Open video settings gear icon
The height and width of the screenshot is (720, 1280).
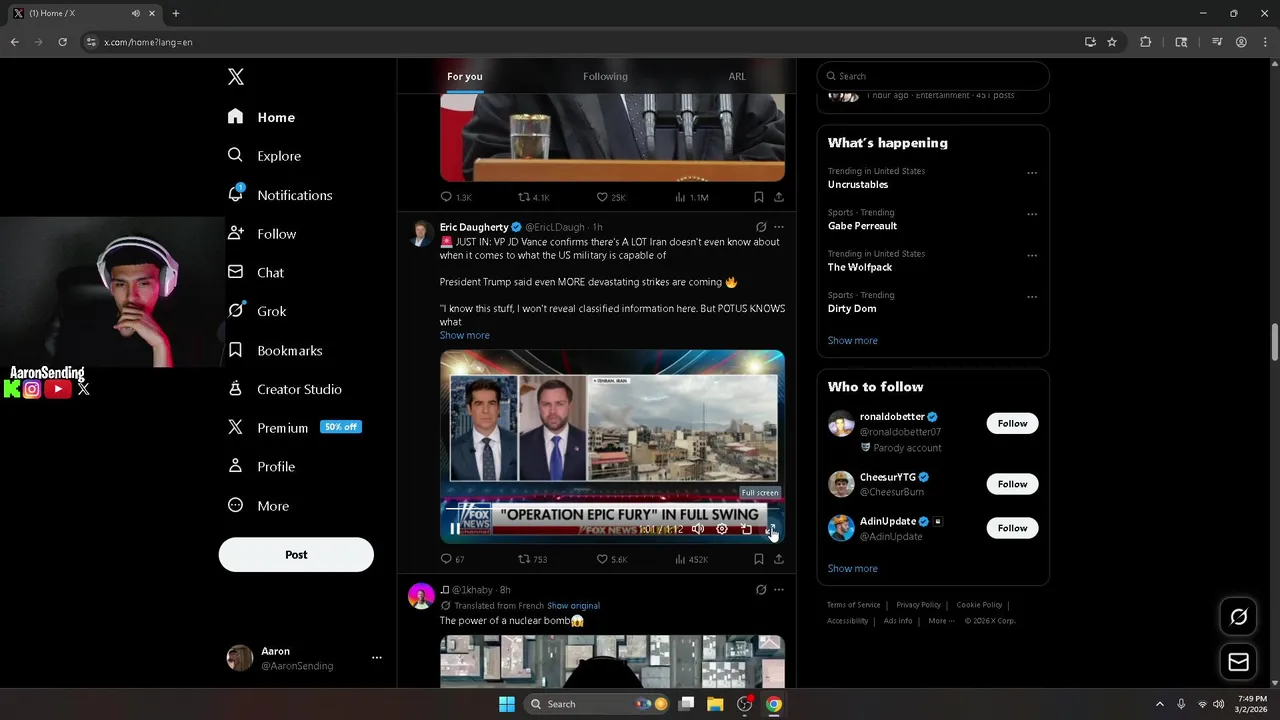722,529
